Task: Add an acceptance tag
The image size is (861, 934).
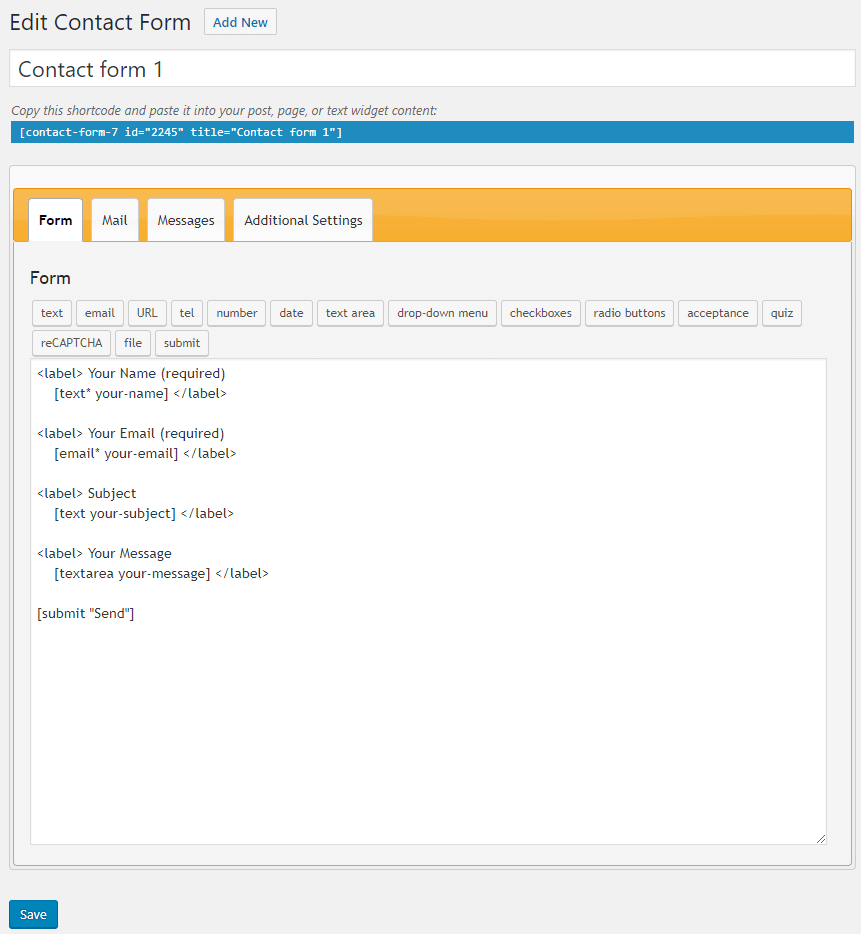Action: pos(718,313)
